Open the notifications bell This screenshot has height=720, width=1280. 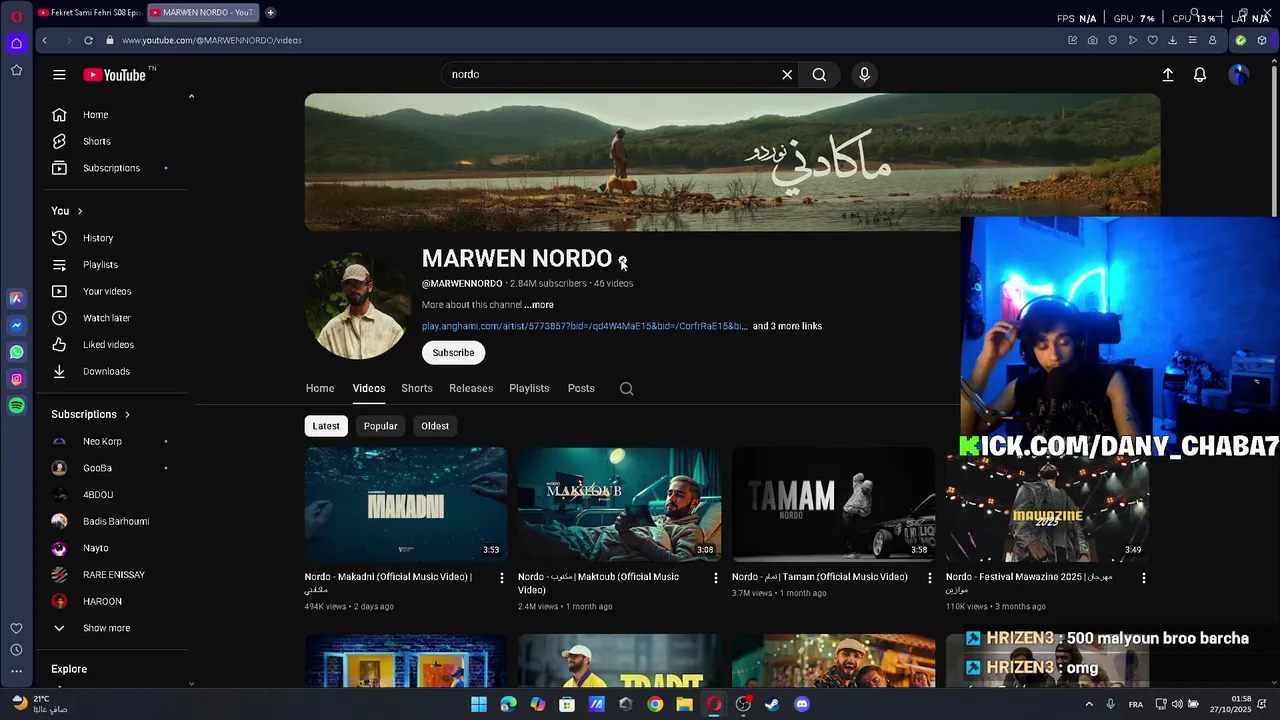pos(1200,75)
